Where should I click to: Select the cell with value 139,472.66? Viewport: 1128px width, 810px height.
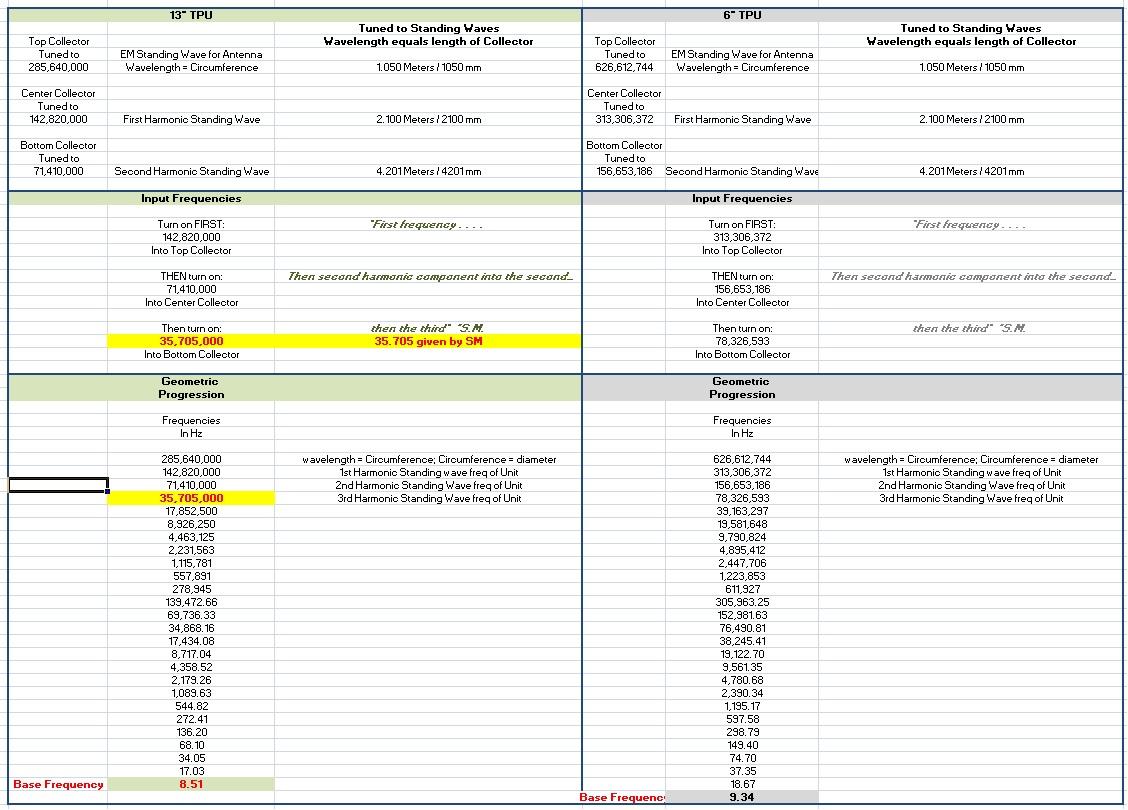191,602
